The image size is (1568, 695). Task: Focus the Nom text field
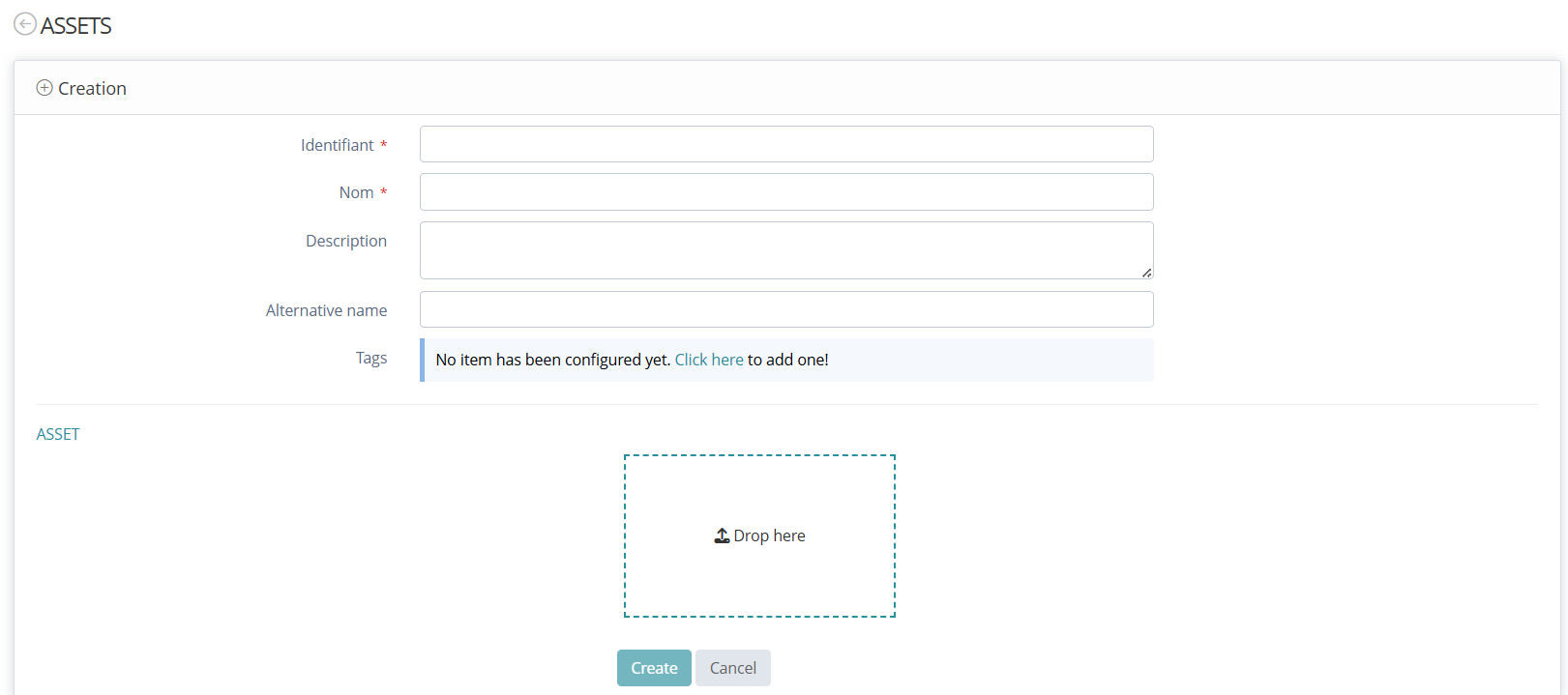point(785,191)
